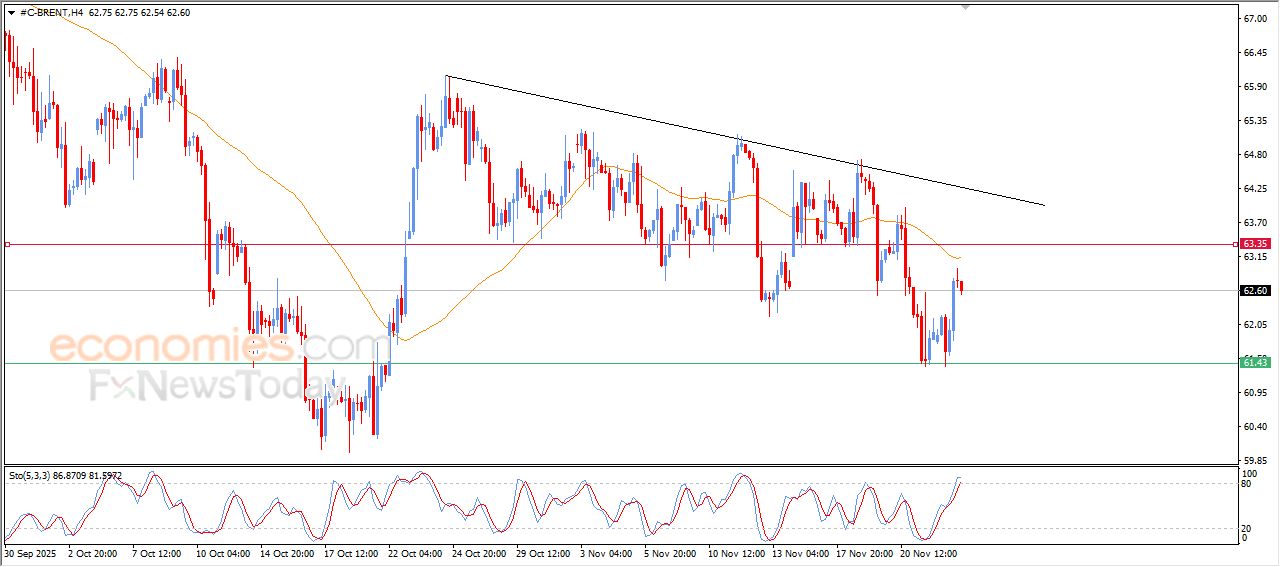Click the 67.00 price scale value

click(1255, 19)
